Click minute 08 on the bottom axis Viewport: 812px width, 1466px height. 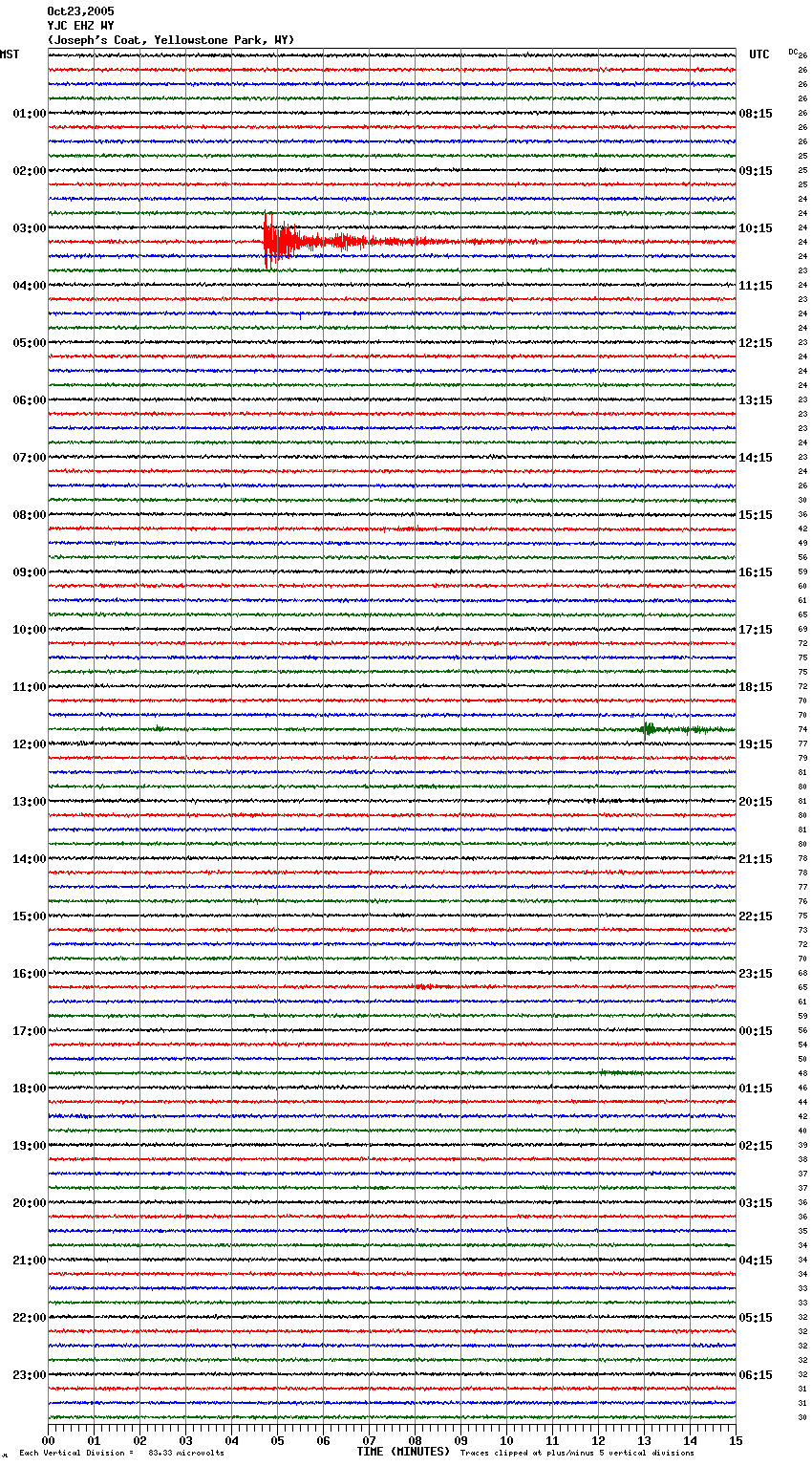pyautogui.click(x=415, y=1440)
